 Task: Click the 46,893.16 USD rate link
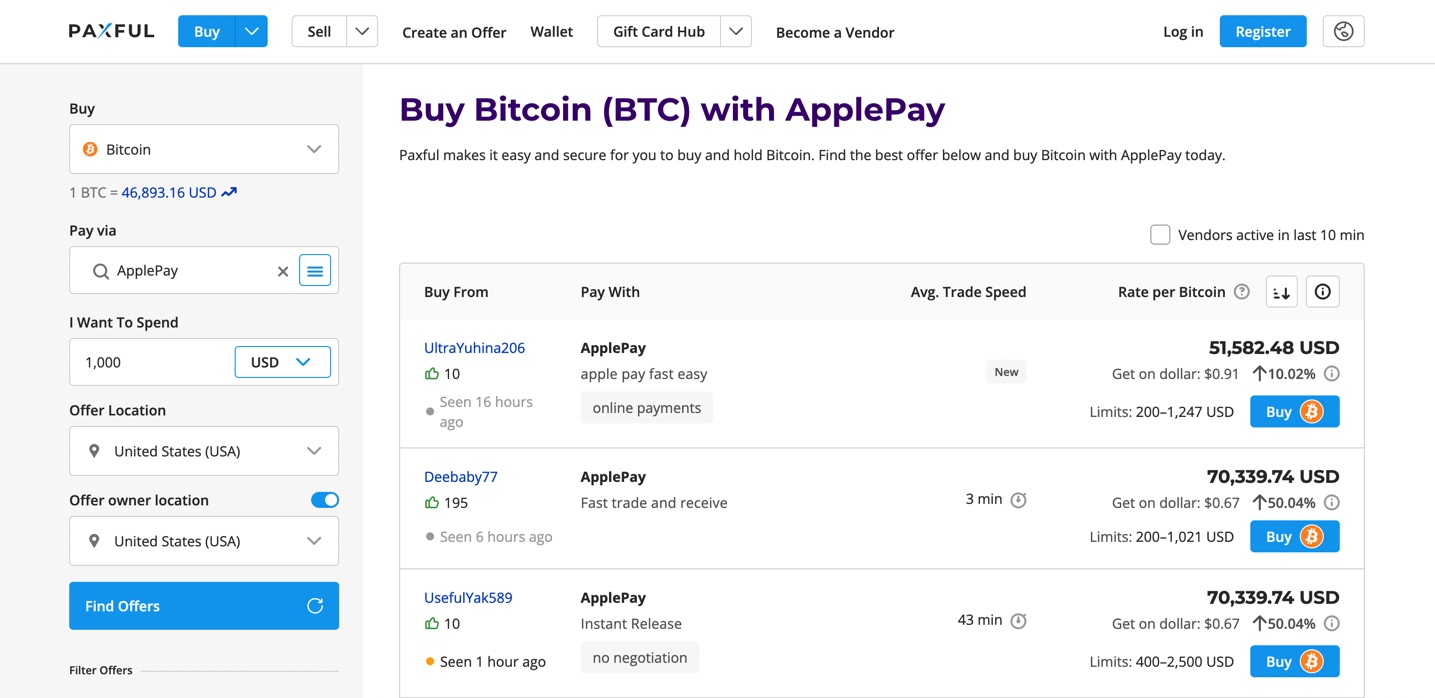(x=169, y=192)
